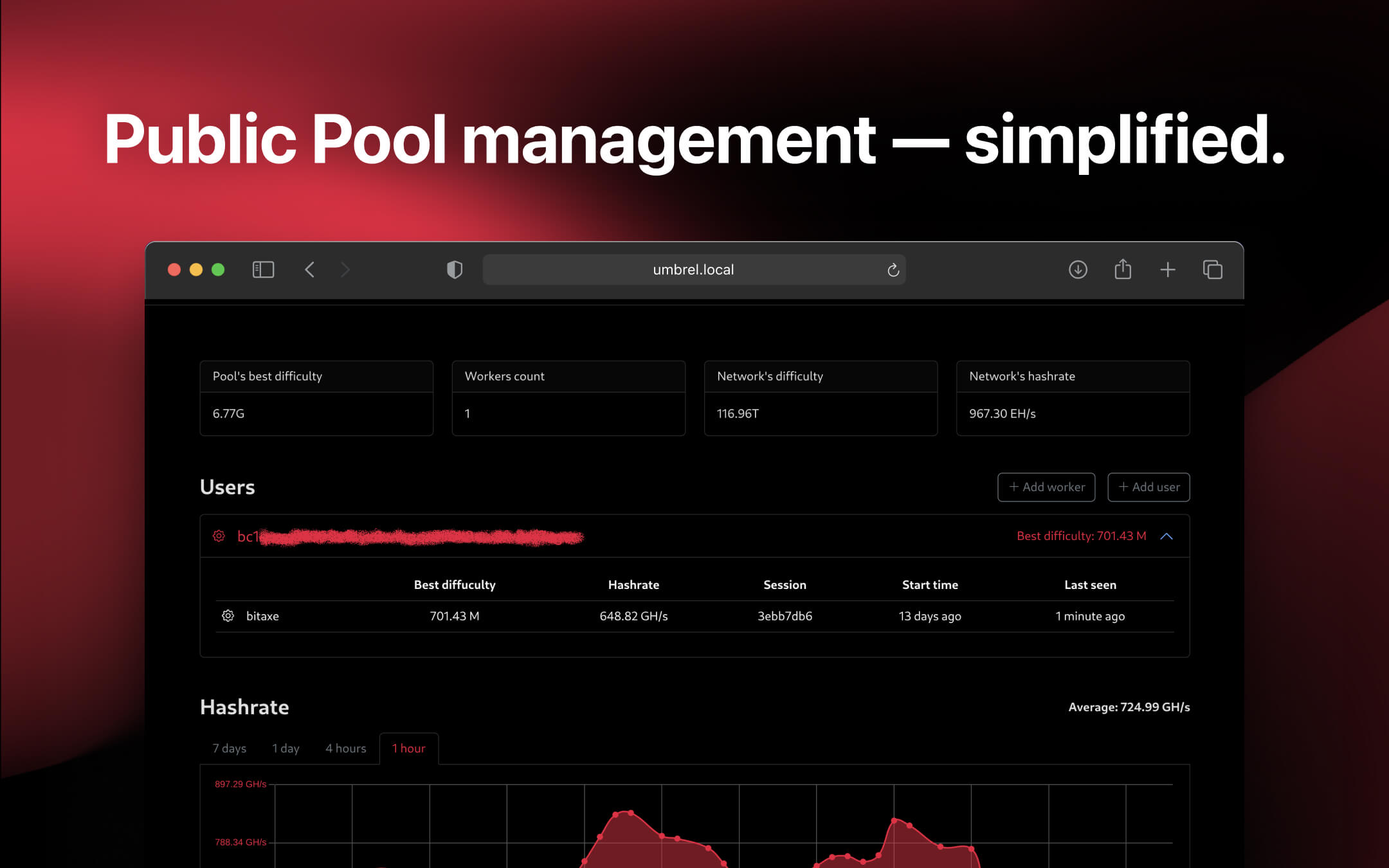Screen dimensions: 1389x868
Task: Click the share icon in the browser toolbar
Action: (x=1123, y=269)
